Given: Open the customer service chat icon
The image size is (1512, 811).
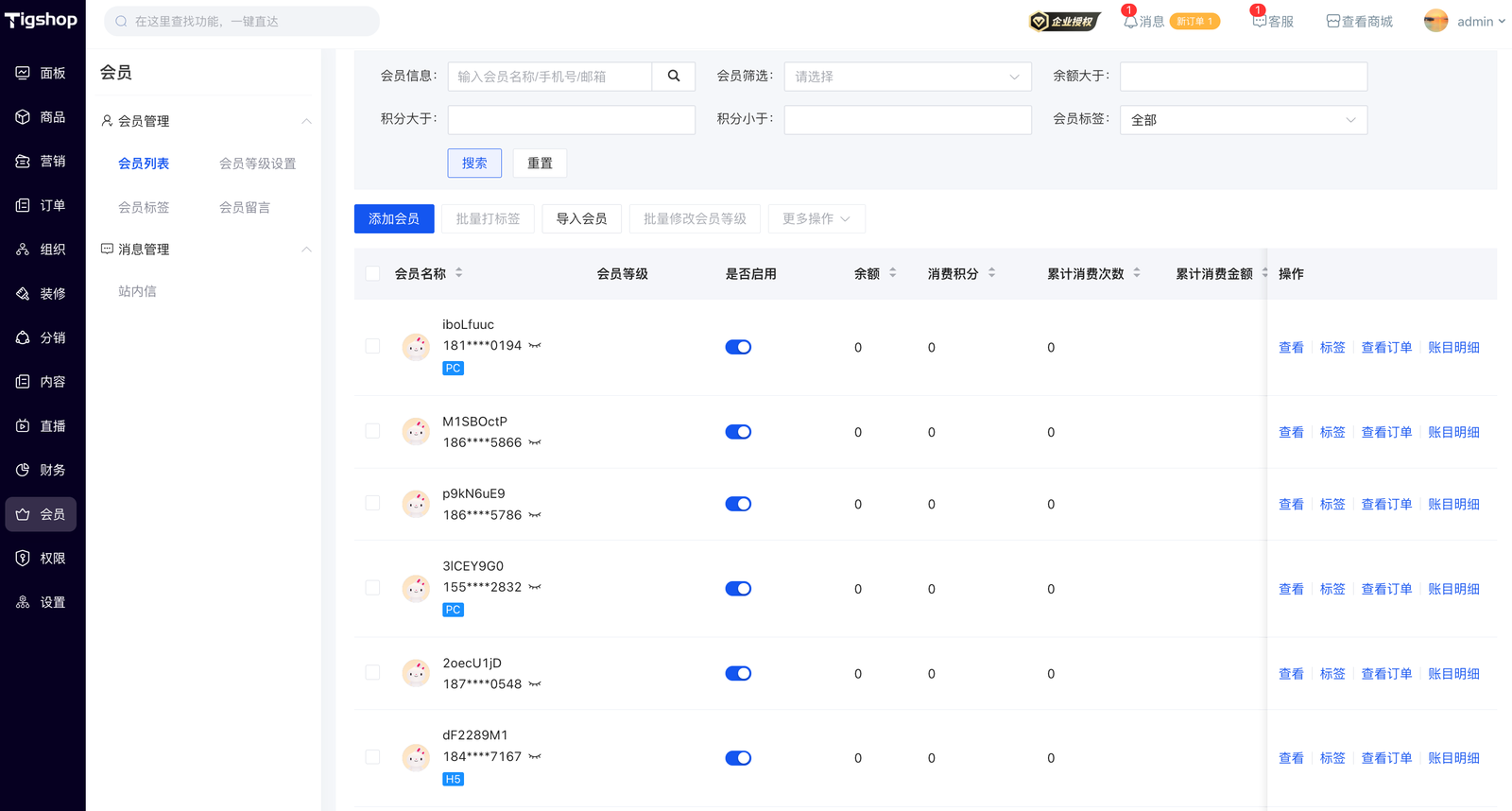Looking at the screenshot, I should 1259,21.
